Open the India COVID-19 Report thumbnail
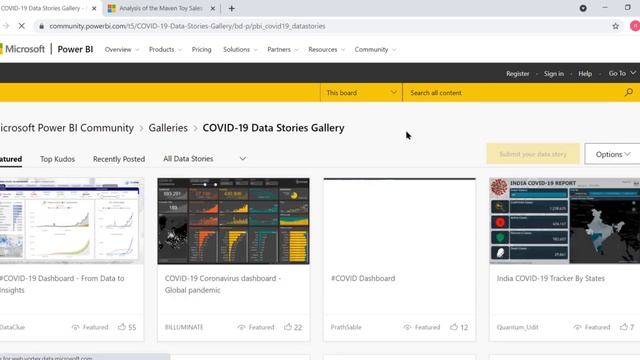640x360 pixels. pyautogui.click(x=564, y=221)
